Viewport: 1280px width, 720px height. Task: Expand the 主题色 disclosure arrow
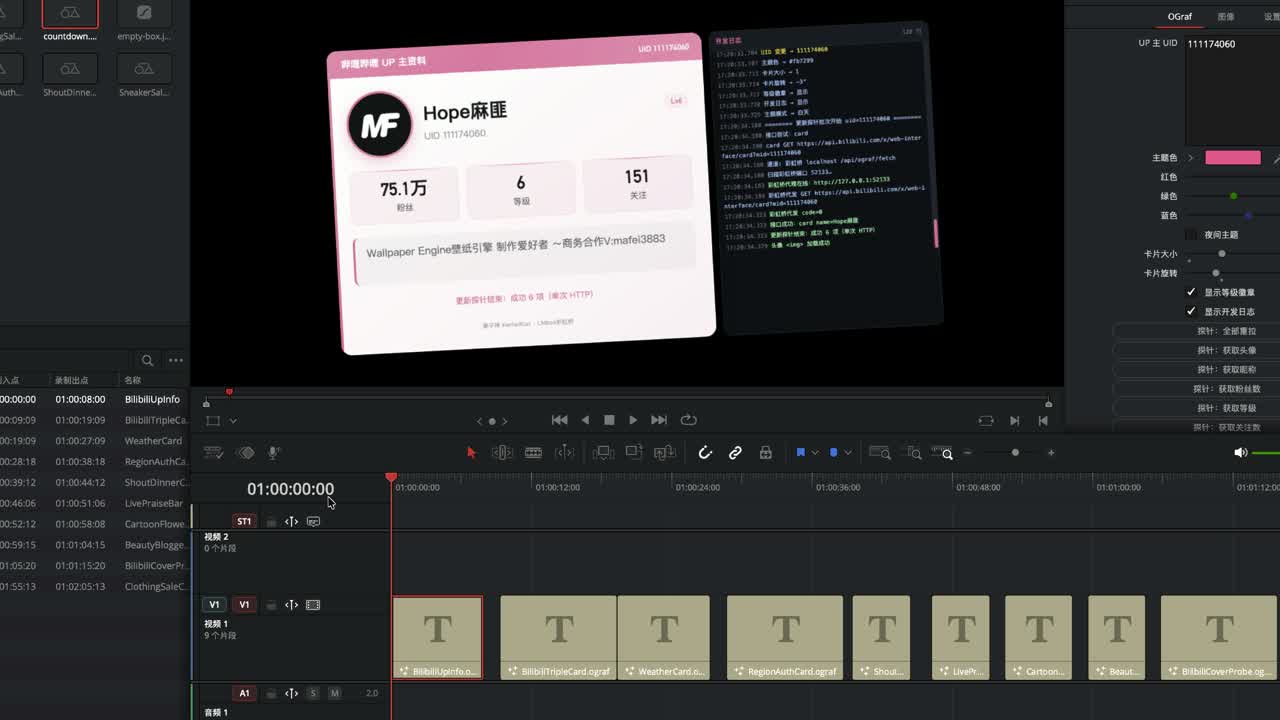tap(1190, 158)
